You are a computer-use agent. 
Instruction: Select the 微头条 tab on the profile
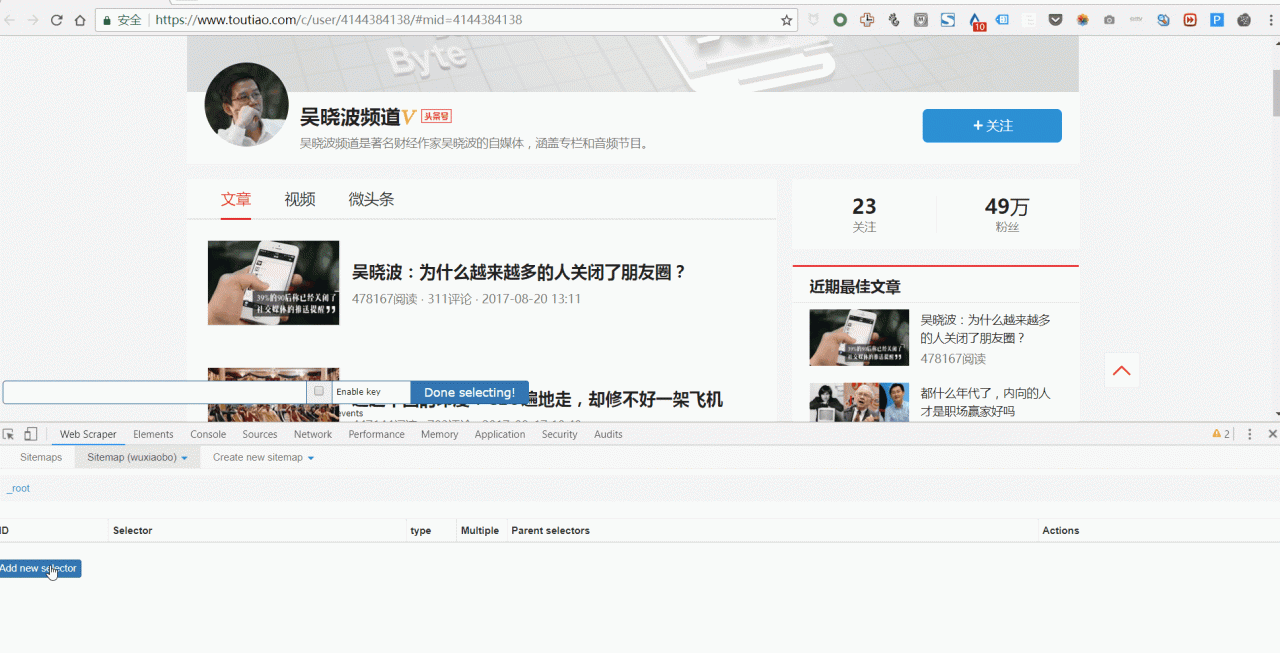coord(371,199)
